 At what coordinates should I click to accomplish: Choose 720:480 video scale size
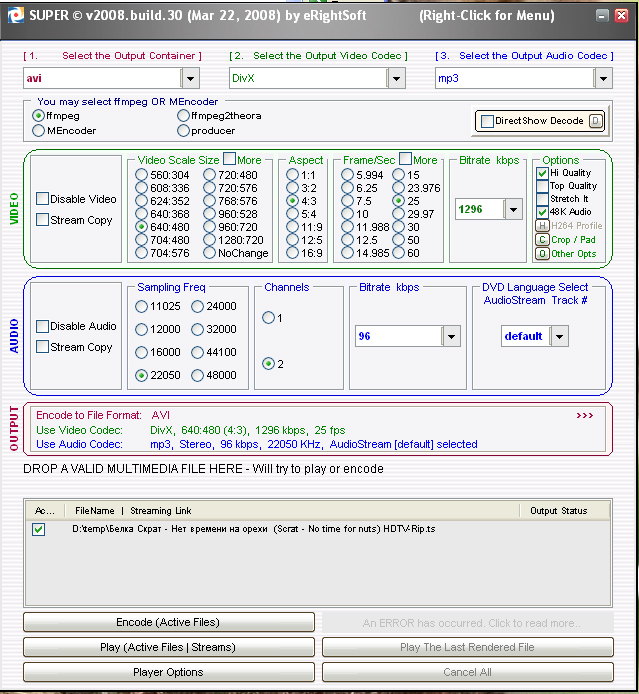210,175
